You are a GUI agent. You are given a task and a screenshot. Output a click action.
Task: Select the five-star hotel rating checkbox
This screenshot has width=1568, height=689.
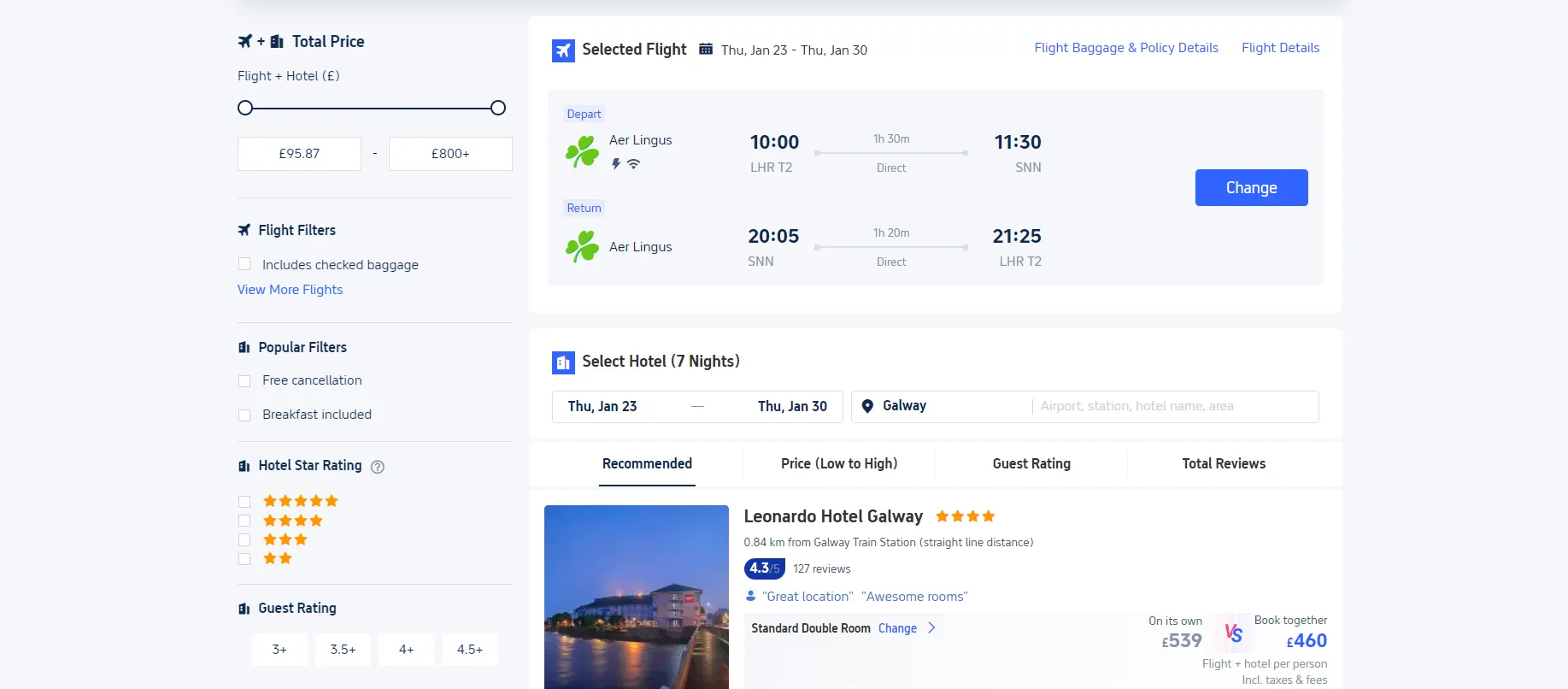[x=244, y=501]
